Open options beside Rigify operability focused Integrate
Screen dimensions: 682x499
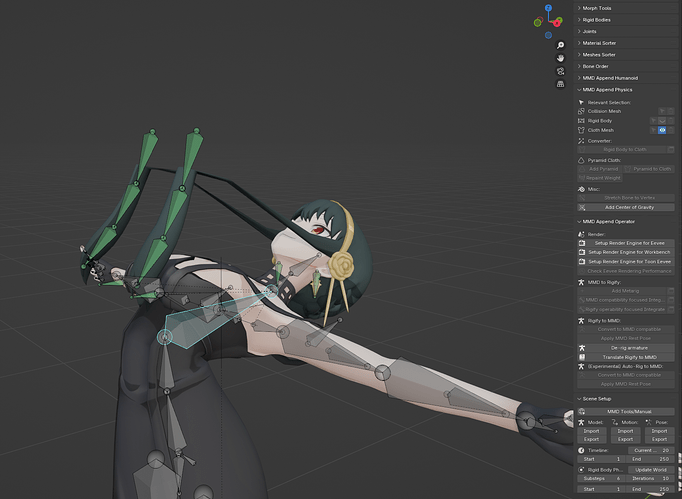point(671,309)
